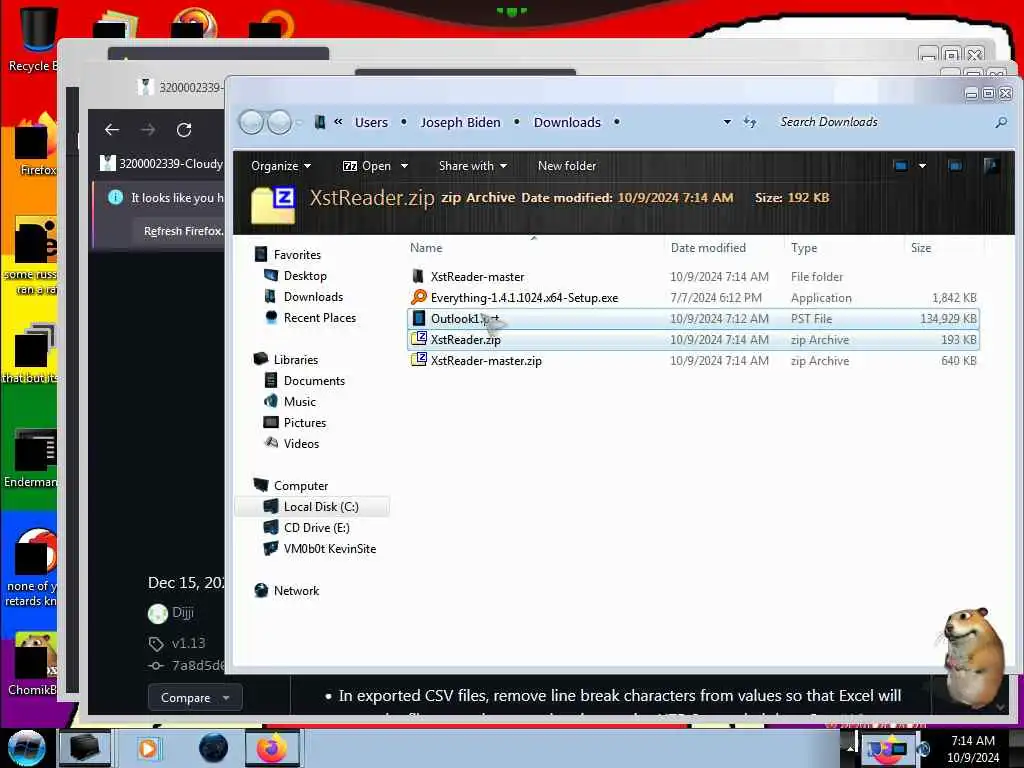Open Recent Places in navigation pane

[x=320, y=317]
